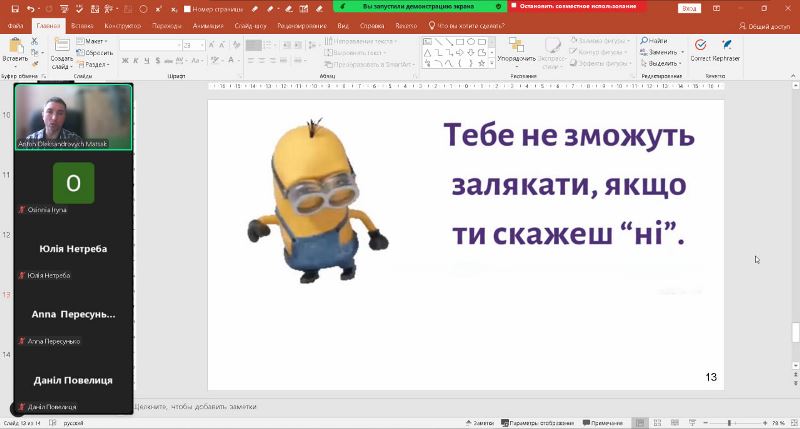Select the triangle shape in shapes gallery
Screen dimensions: 800x429
click(428, 53)
